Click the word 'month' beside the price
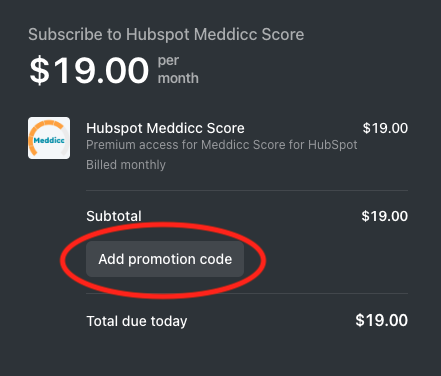The image size is (441, 376). [x=178, y=78]
